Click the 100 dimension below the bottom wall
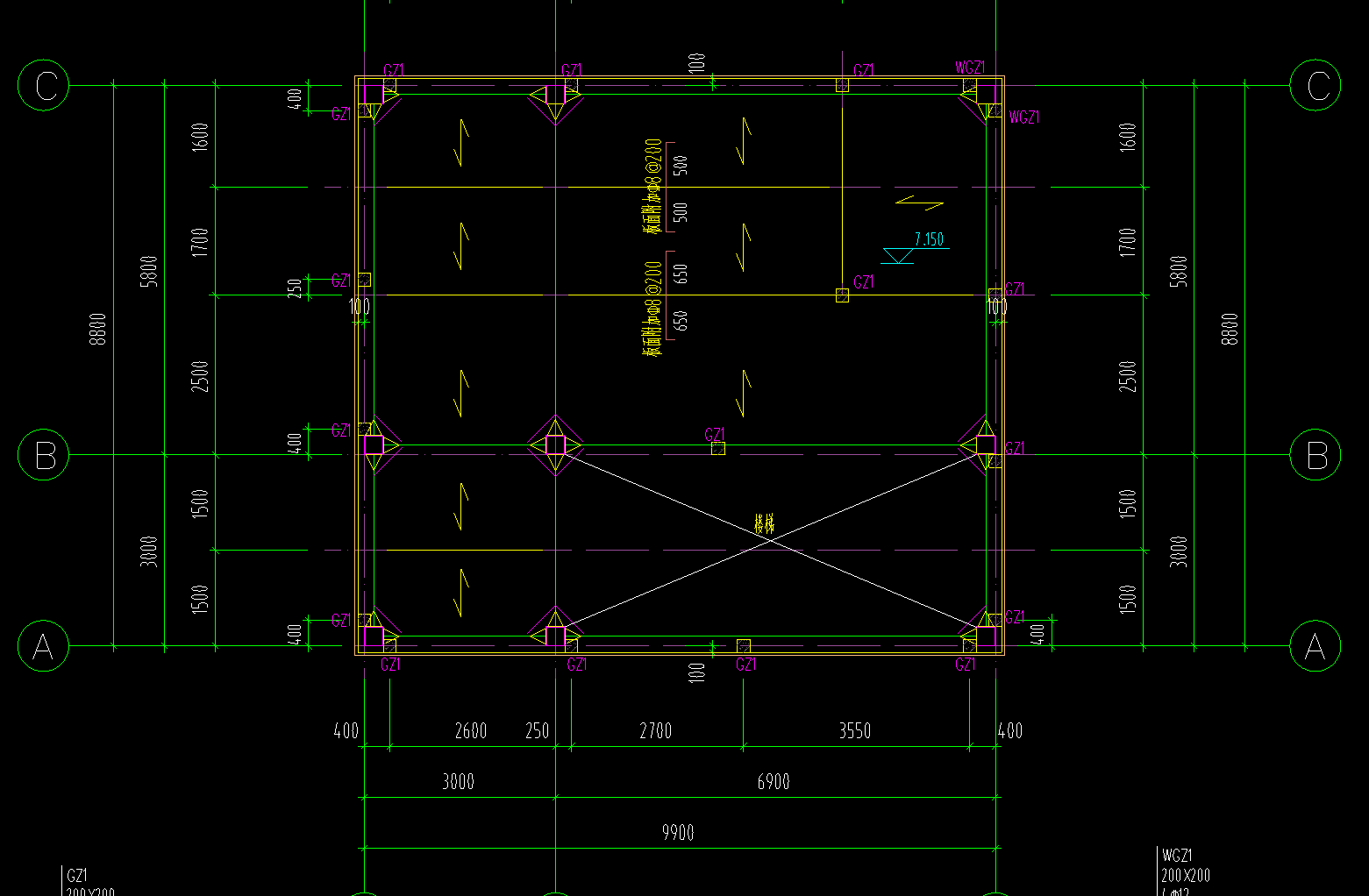The width and height of the screenshot is (1369, 896). pyautogui.click(x=696, y=672)
